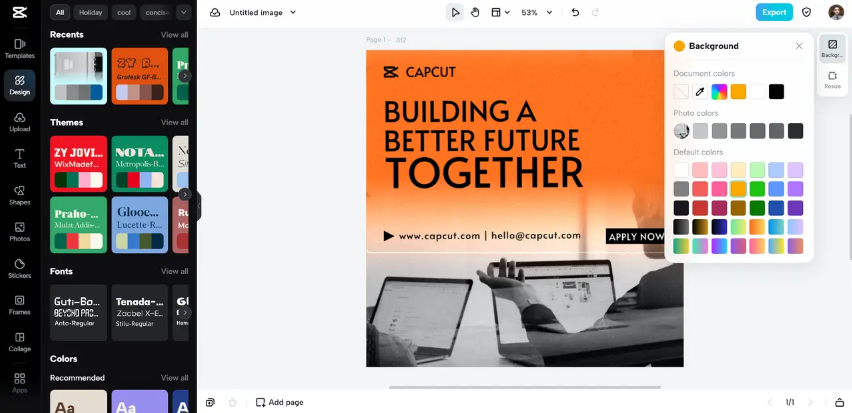Image resolution: width=852 pixels, height=413 pixels.
Task: Show more Fonts with the arrow
Action: pos(185,312)
